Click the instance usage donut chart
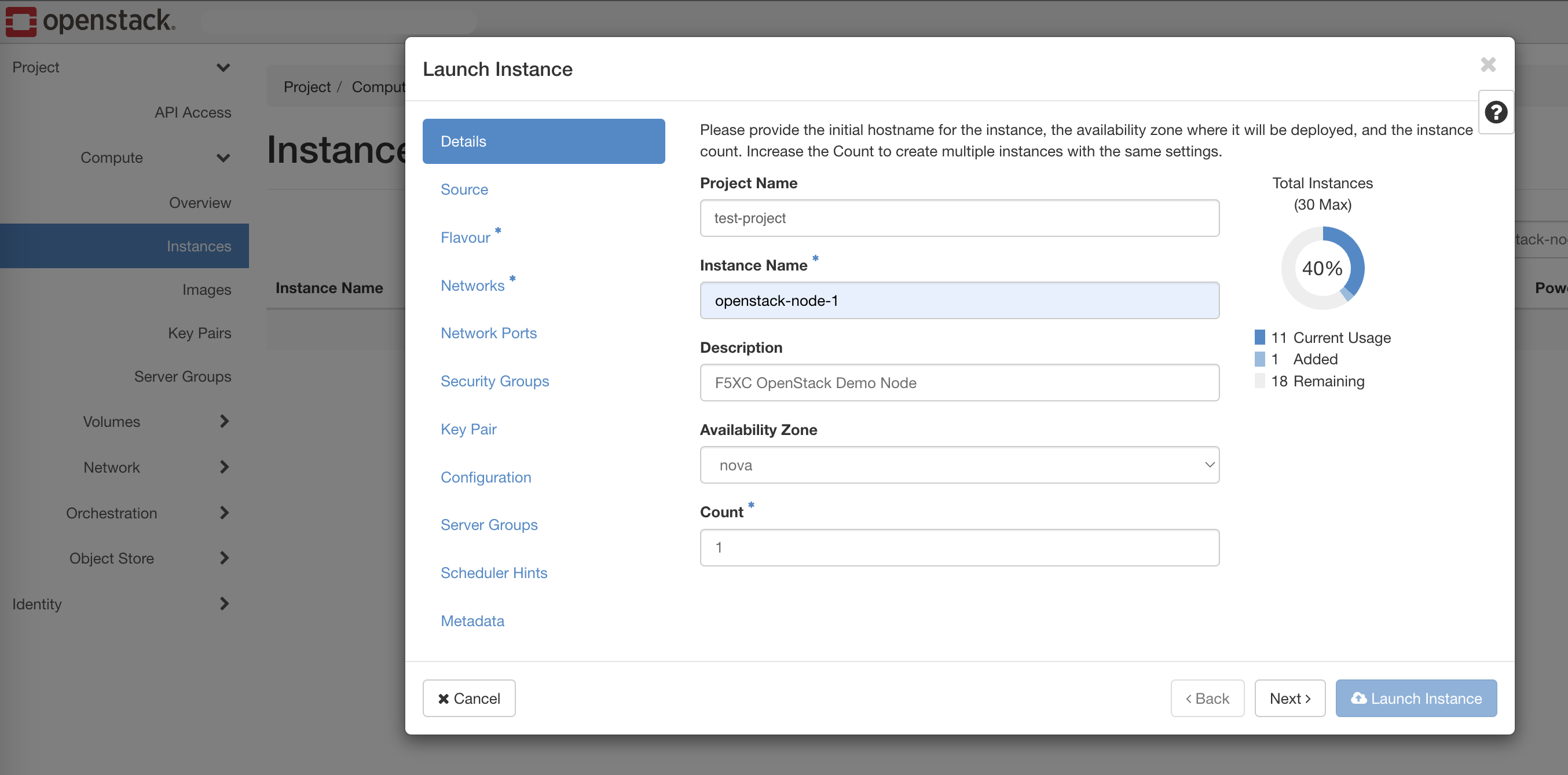 tap(1322, 268)
